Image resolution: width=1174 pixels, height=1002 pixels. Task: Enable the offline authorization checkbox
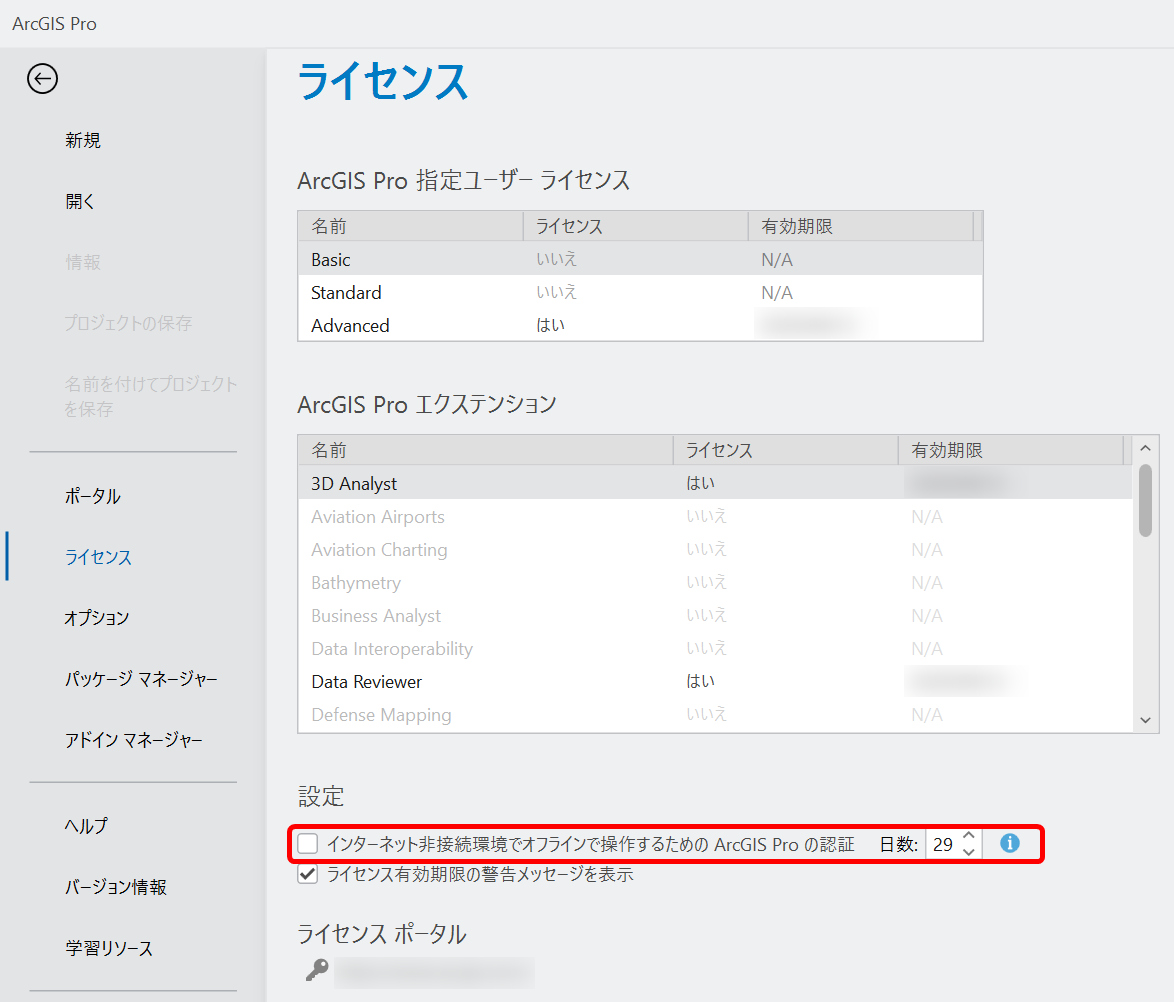[308, 844]
